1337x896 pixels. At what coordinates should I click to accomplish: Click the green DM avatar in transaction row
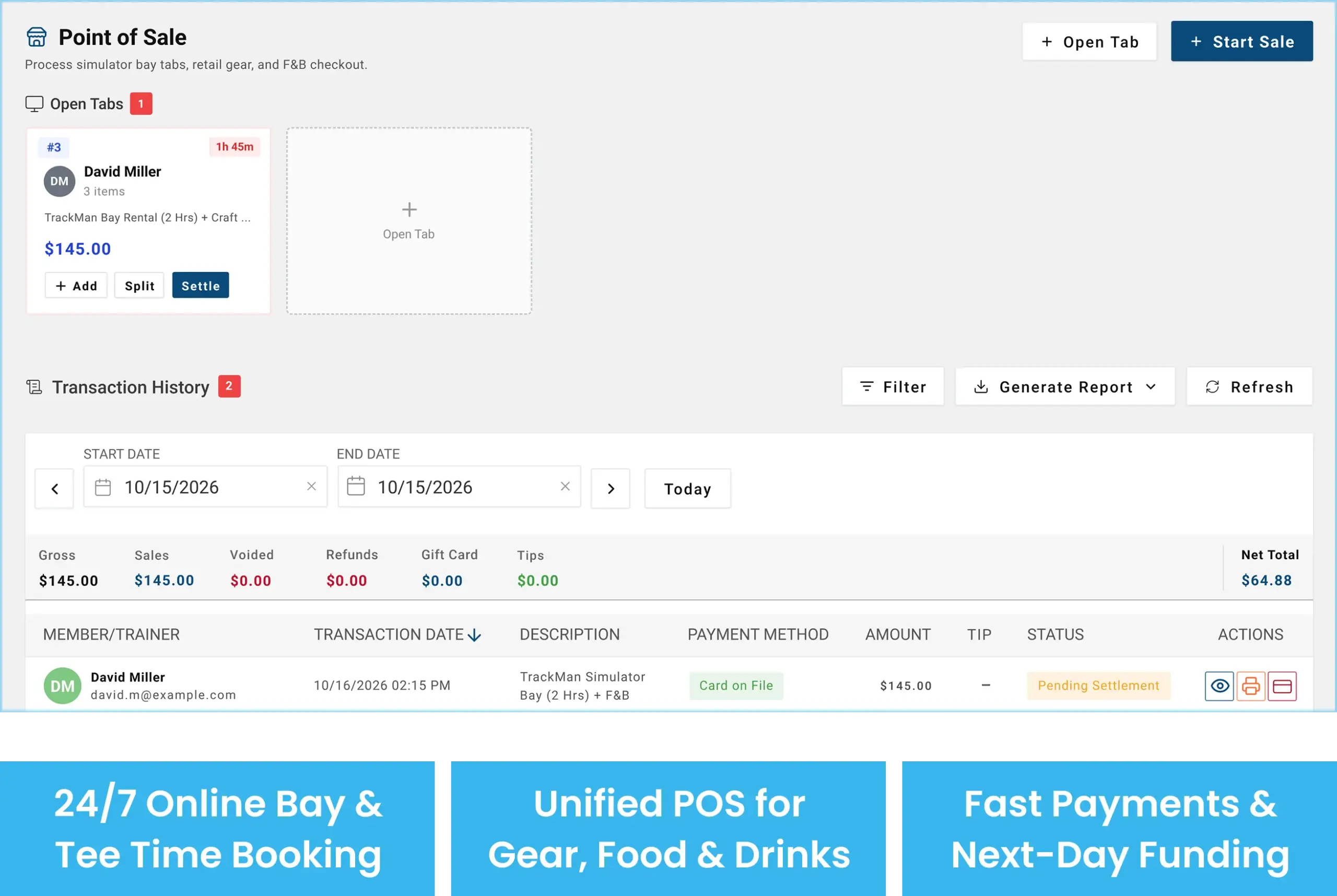tap(62, 686)
